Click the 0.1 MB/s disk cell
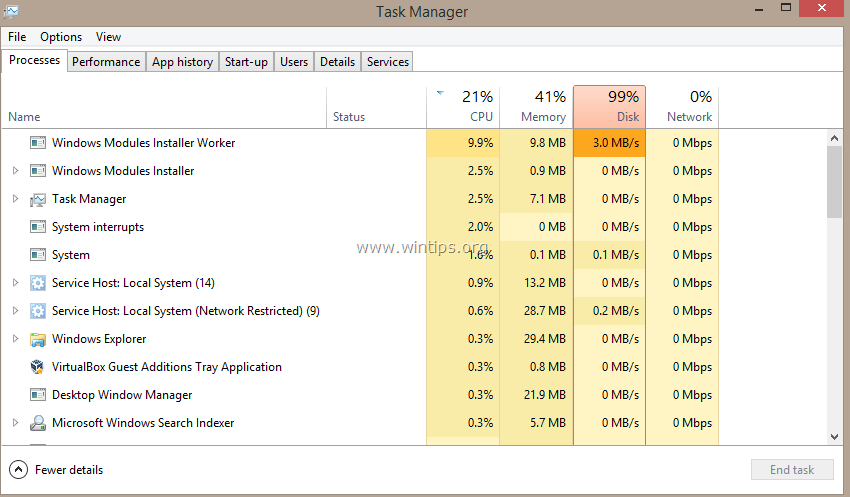Viewport: 850px width, 497px height. 609,255
